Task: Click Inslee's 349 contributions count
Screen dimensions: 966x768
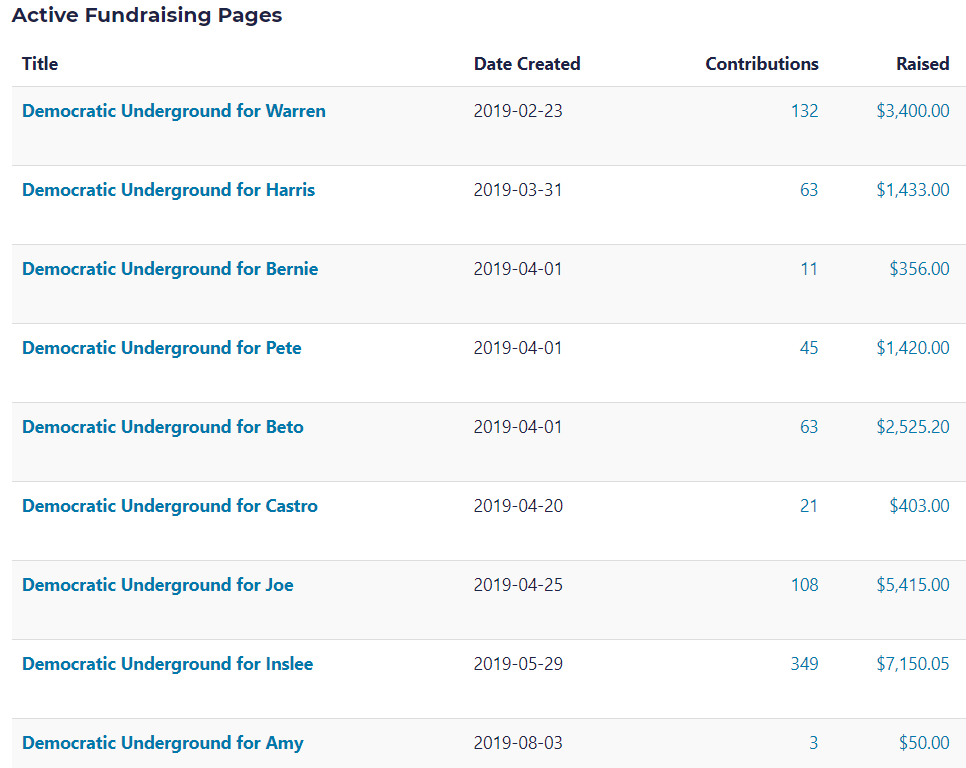Action: [x=804, y=664]
